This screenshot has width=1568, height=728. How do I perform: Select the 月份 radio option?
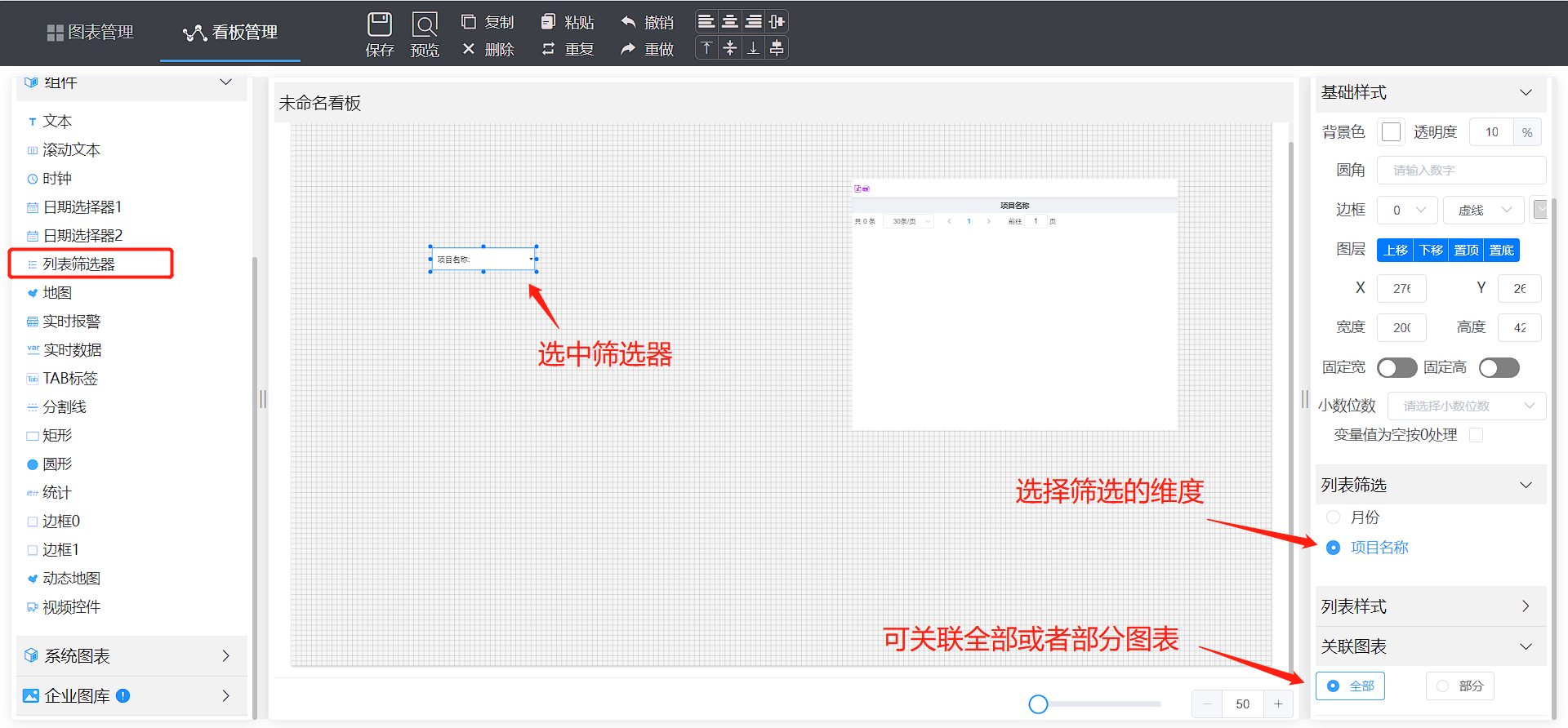[x=1352, y=517]
